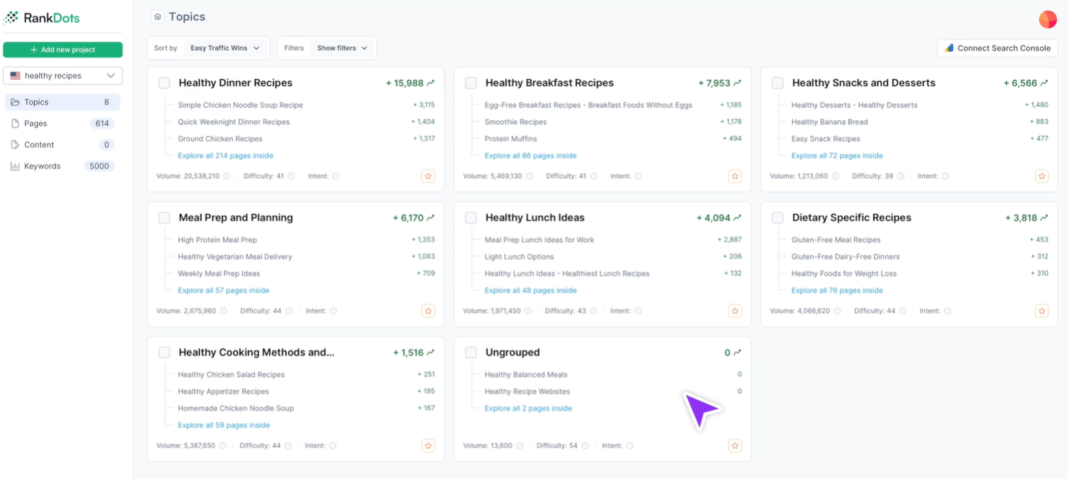
Task: Star the Meal Prep and Planning topic
Action: click(428, 311)
